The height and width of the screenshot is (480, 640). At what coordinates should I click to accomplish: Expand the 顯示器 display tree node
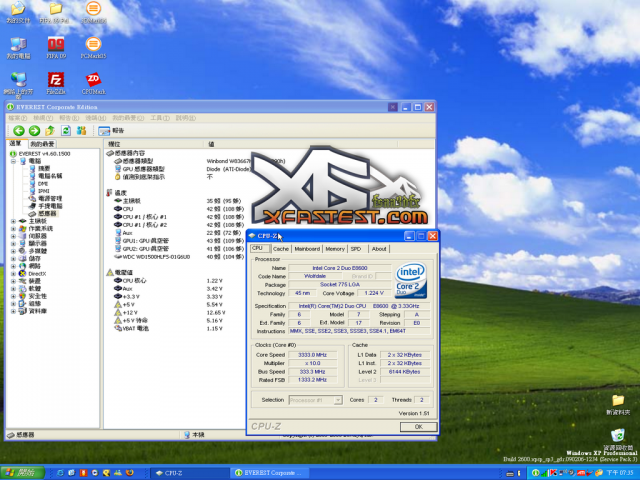click(13, 244)
